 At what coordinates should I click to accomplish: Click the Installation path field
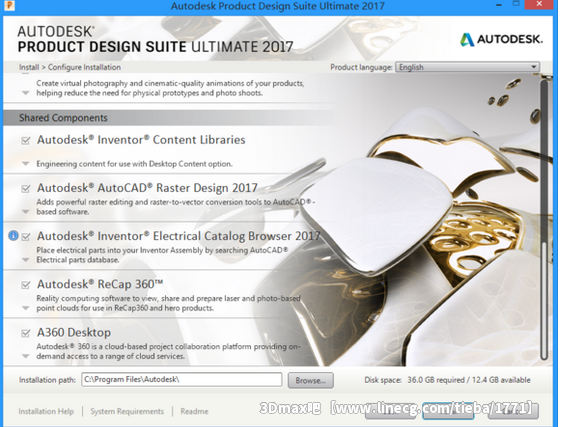(x=182, y=379)
